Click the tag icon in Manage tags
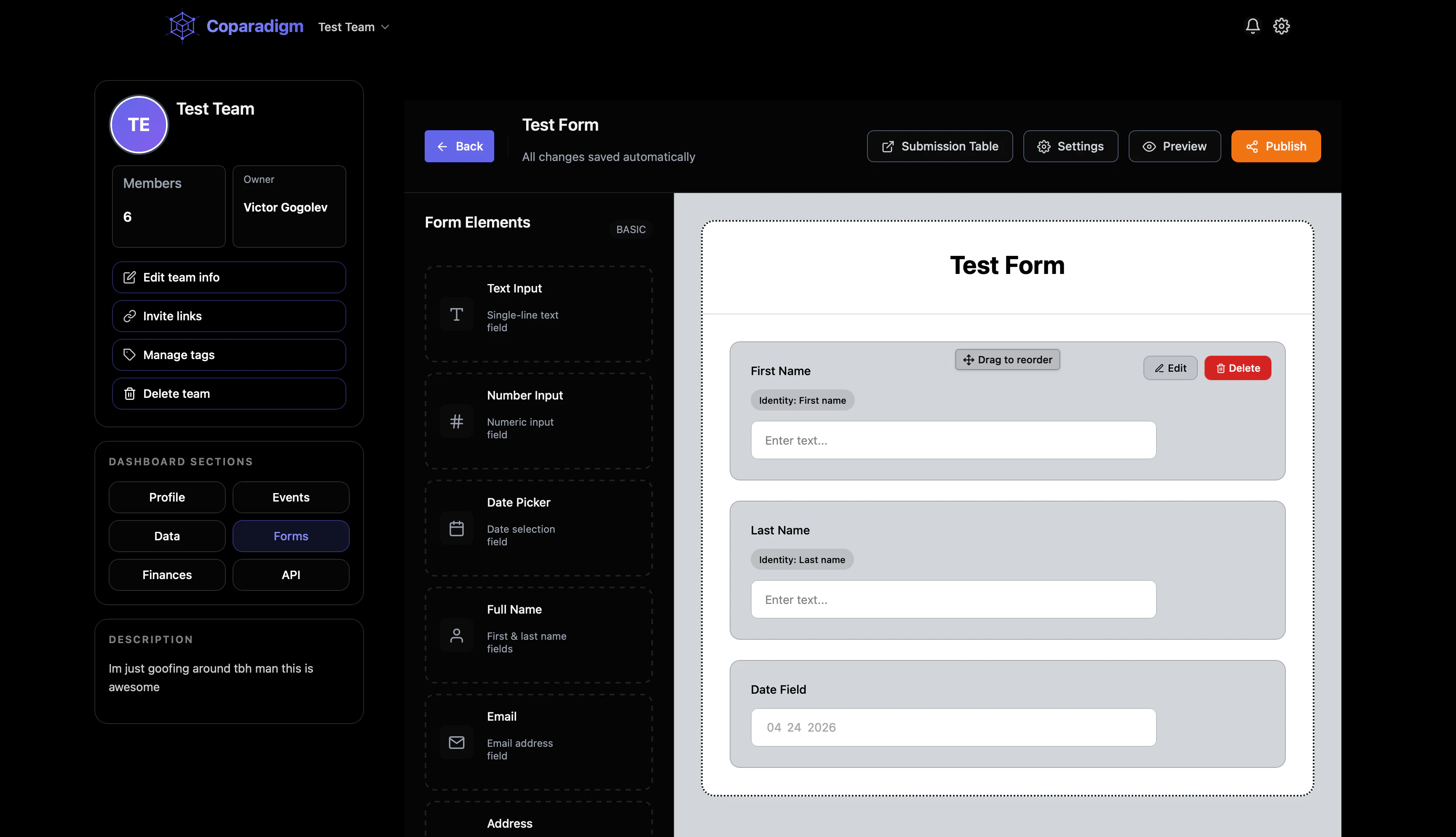 click(130, 355)
